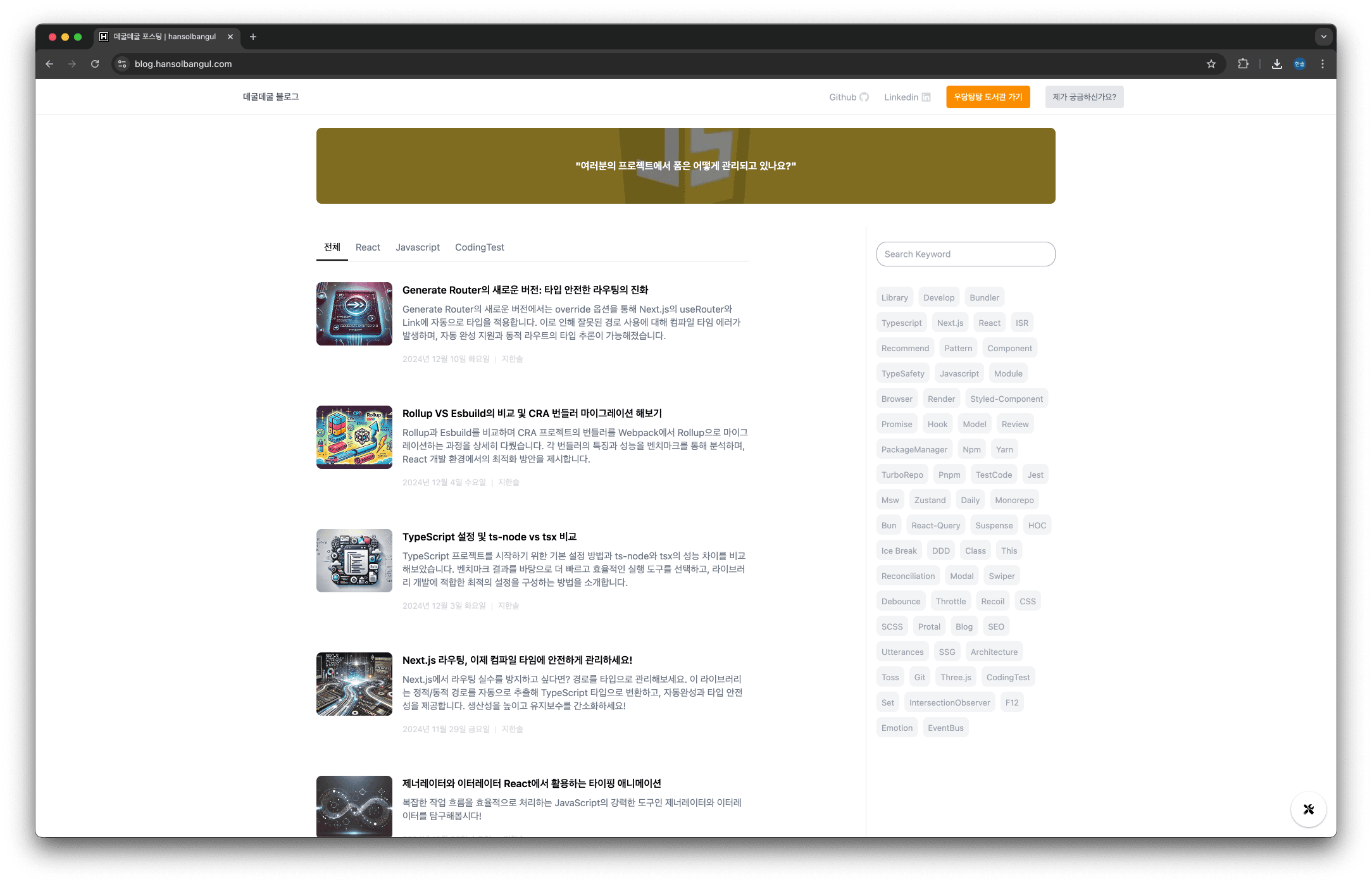Viewport: 1372px width, 884px height.
Task: Filter by the TurboRepo tag
Action: click(x=902, y=475)
